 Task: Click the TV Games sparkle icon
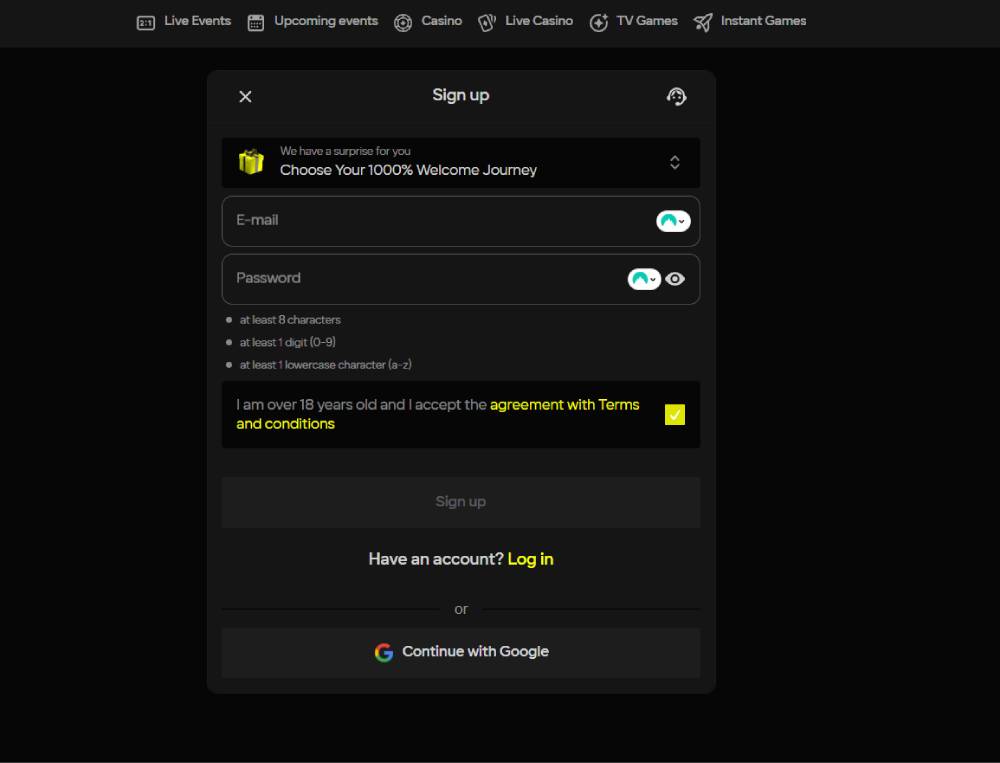599,22
